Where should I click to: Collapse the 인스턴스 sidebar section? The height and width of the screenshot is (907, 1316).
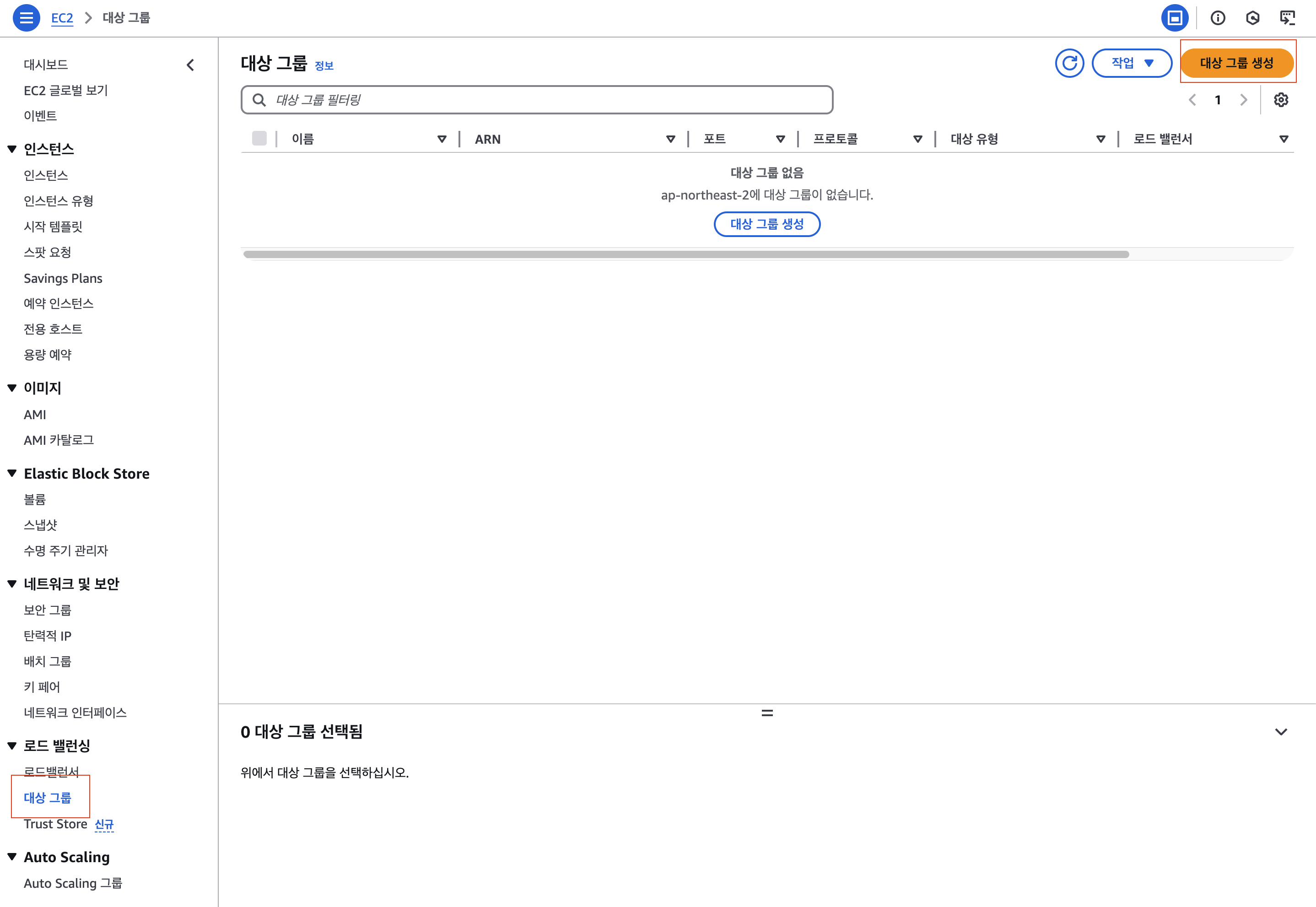12,150
